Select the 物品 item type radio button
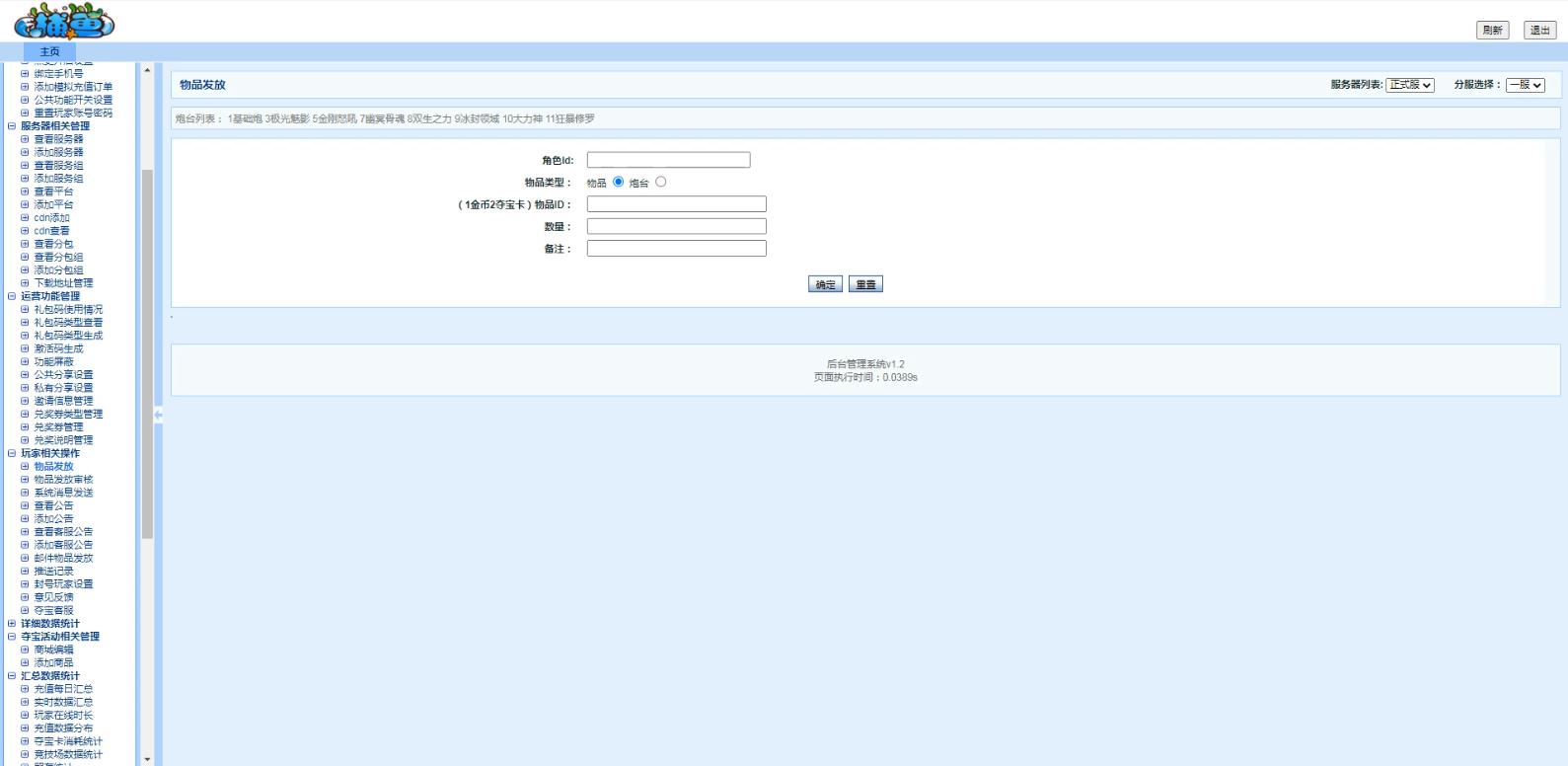 point(619,182)
